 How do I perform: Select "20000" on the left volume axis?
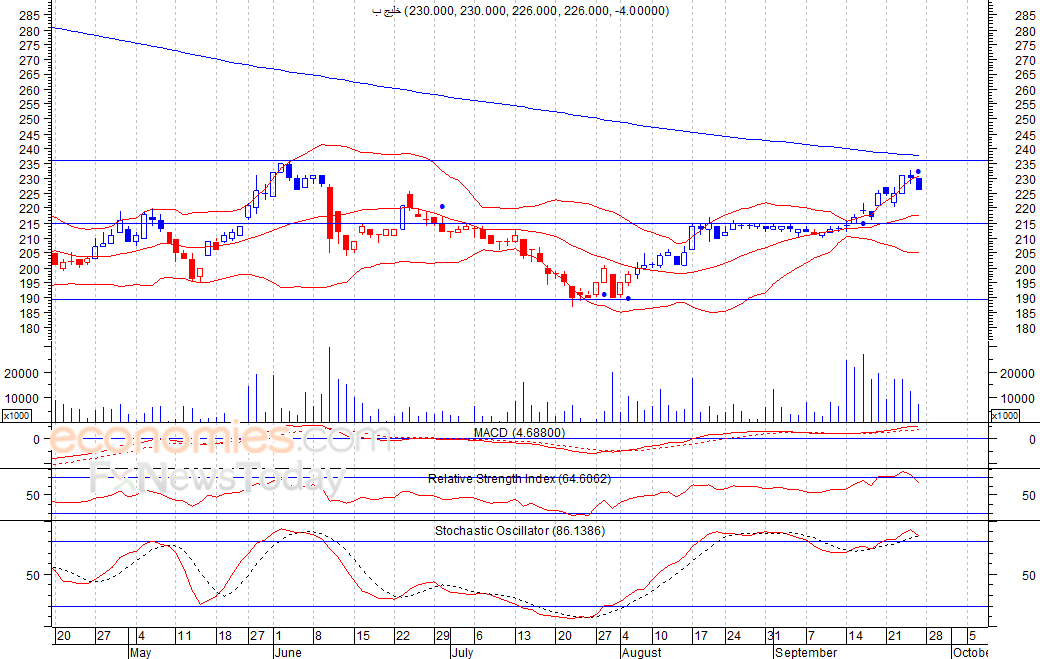click(x=22, y=374)
